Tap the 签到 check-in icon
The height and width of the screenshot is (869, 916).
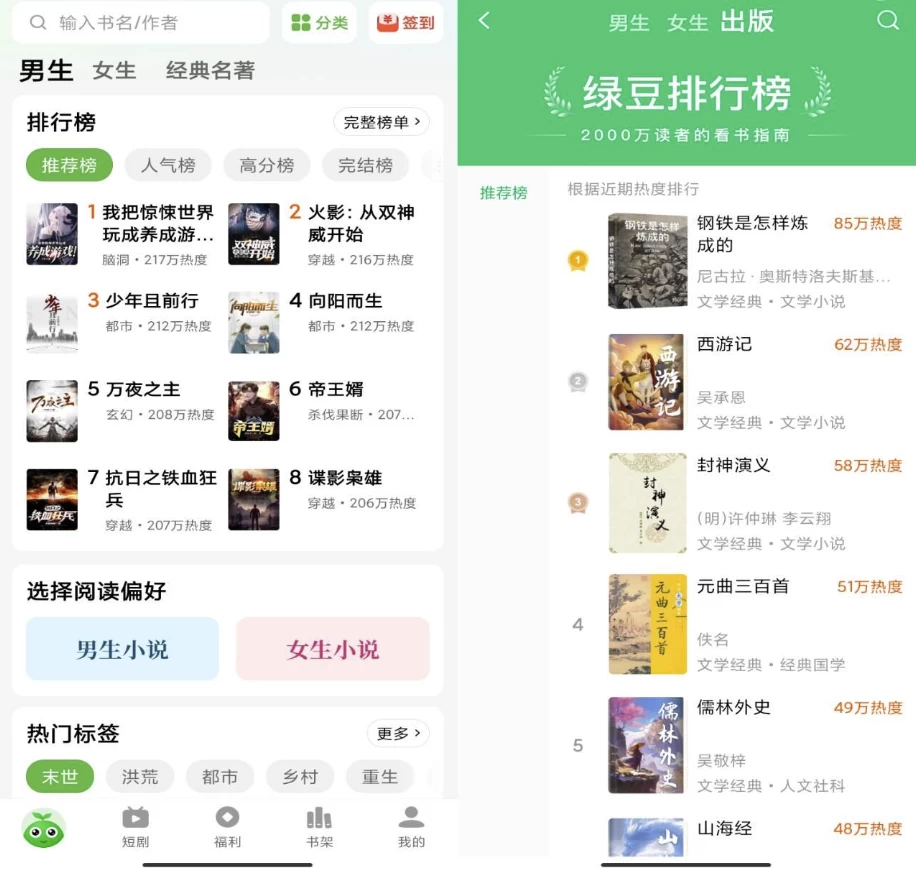(x=387, y=23)
